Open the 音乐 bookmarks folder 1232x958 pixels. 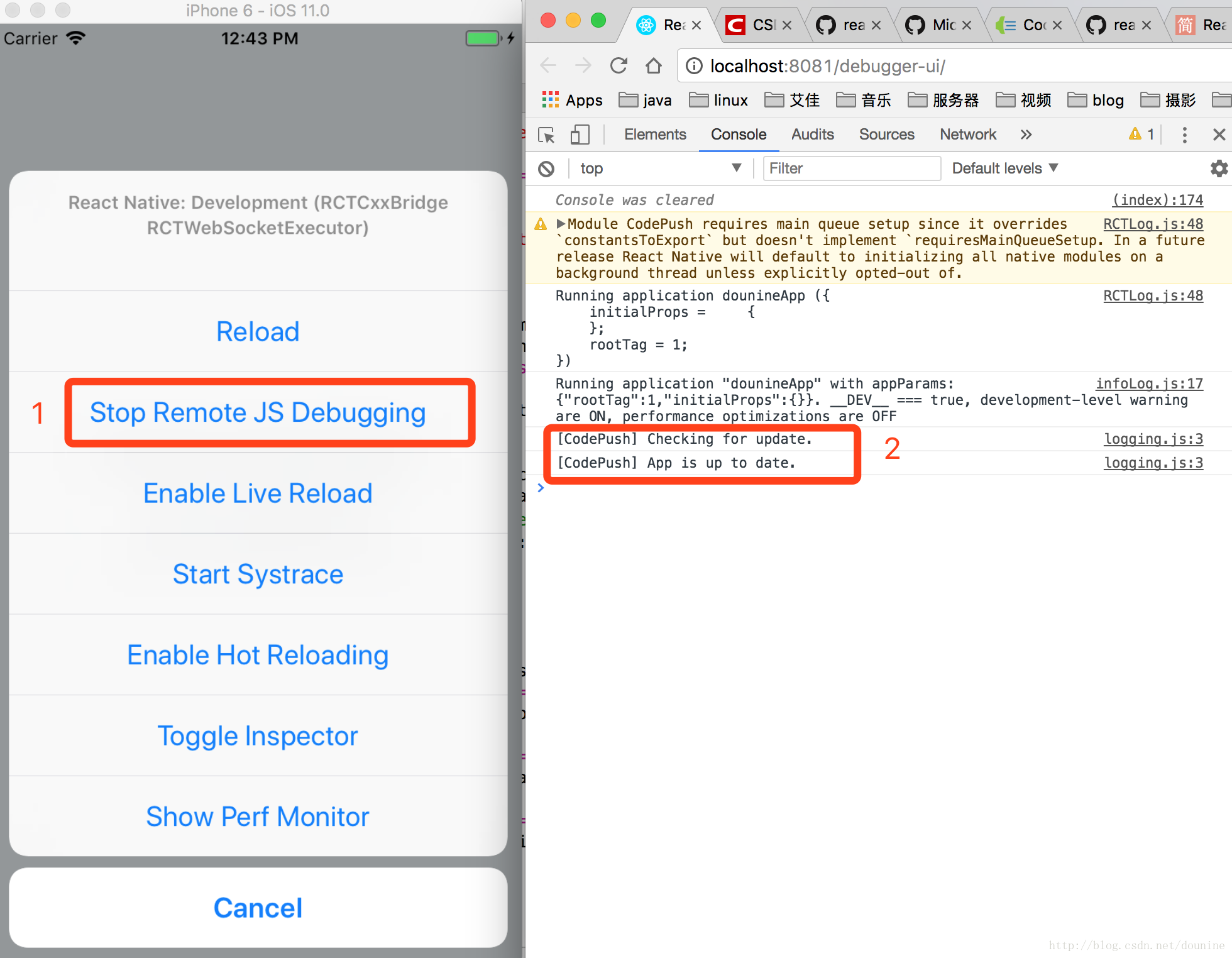pos(864,100)
